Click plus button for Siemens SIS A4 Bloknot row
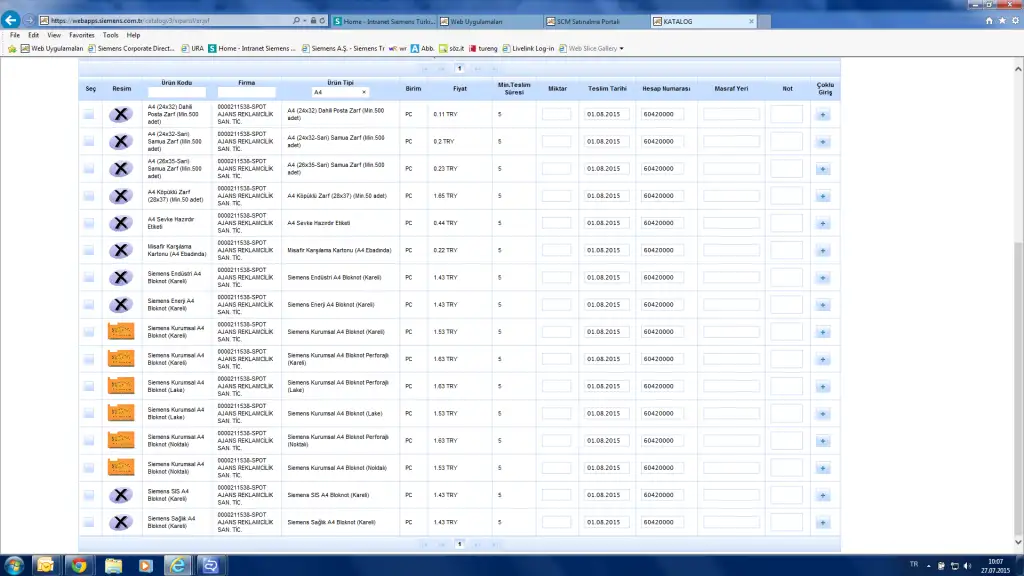The width and height of the screenshot is (1024, 576). (x=822, y=496)
